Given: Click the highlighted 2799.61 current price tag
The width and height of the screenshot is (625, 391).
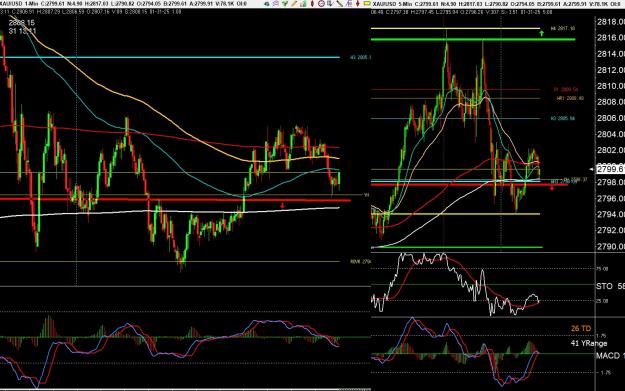Looking at the screenshot, I should pos(610,169).
